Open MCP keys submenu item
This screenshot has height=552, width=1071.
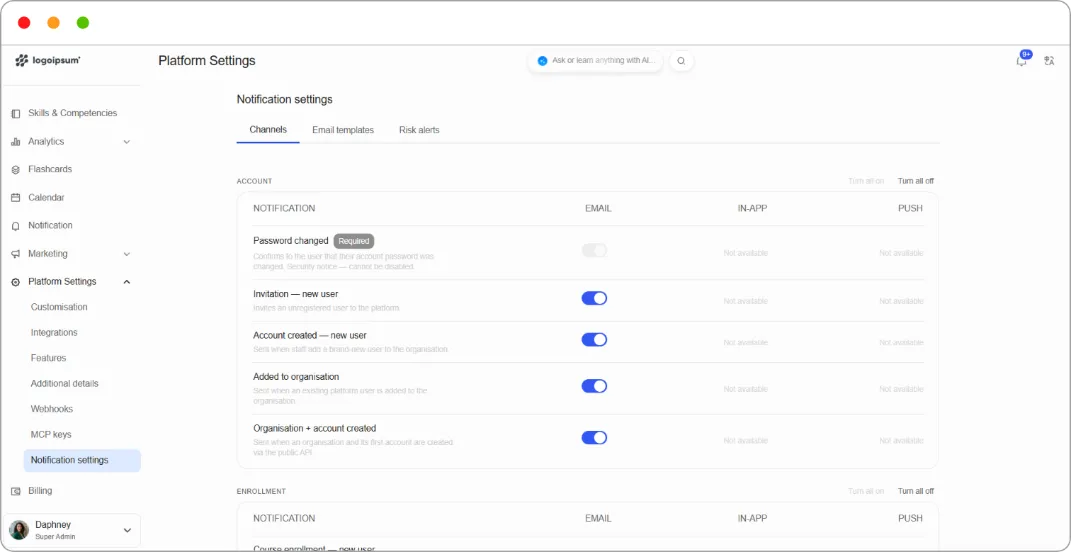(51, 434)
